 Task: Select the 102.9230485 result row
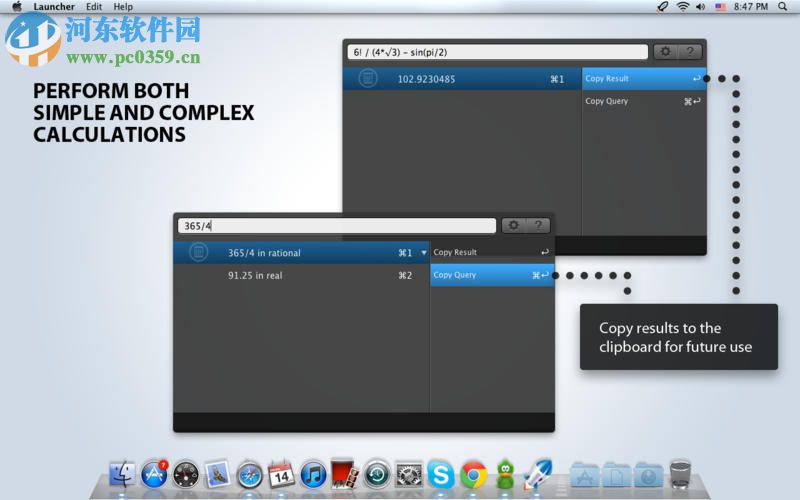click(x=462, y=79)
